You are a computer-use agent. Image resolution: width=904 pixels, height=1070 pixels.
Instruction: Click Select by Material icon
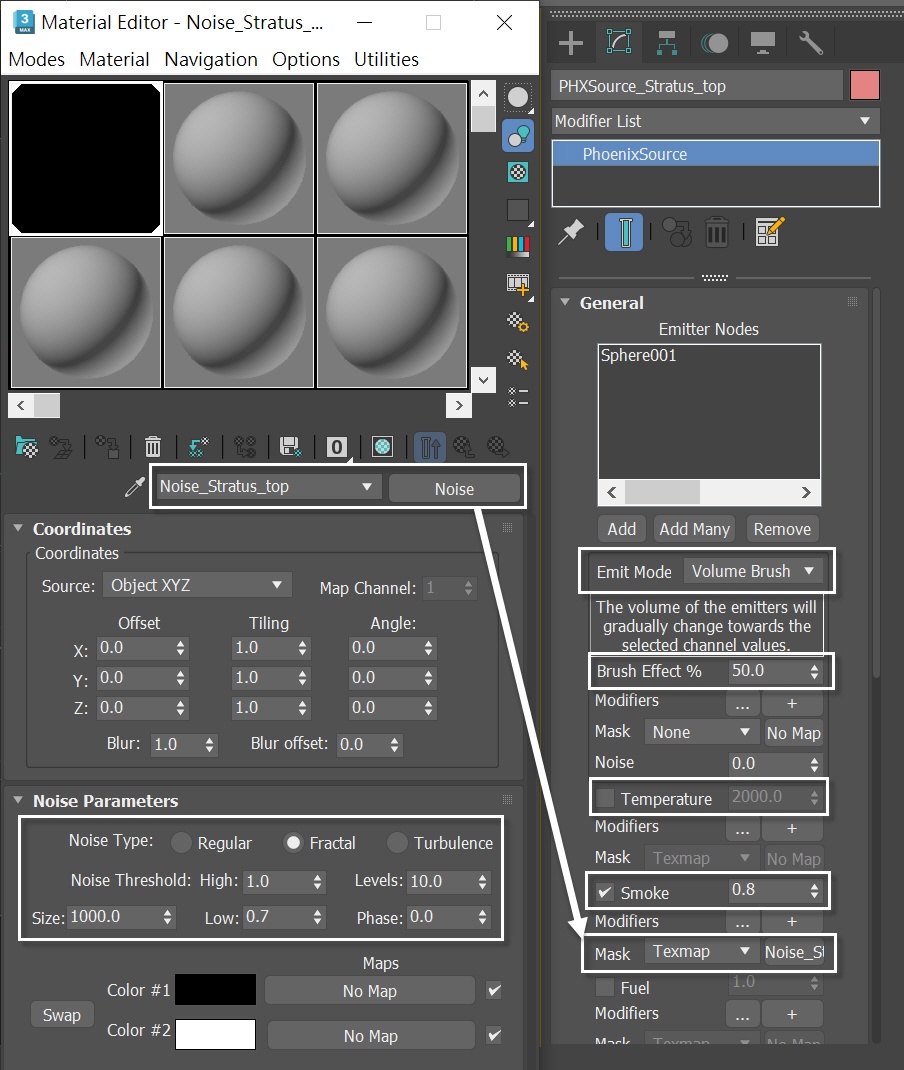tap(518, 358)
